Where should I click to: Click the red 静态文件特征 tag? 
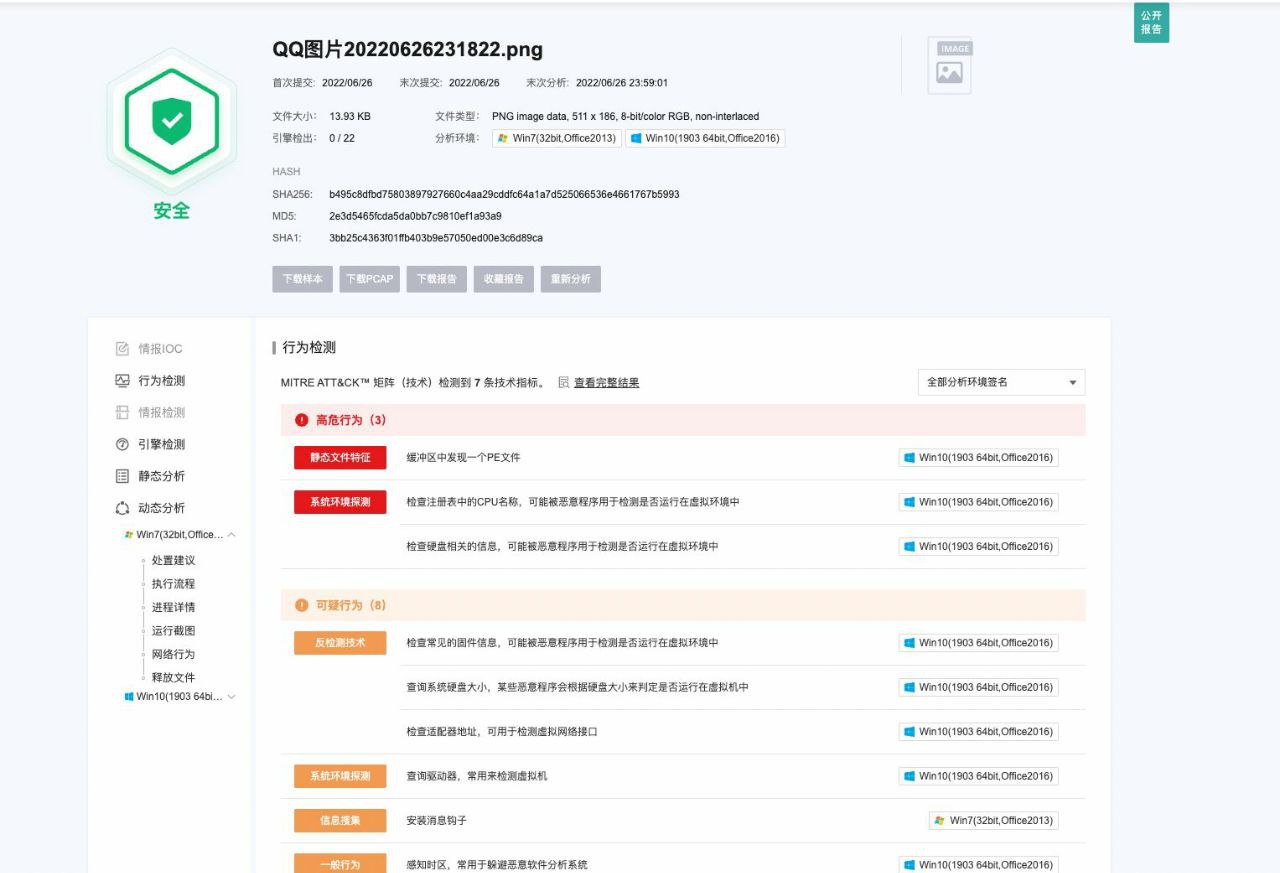click(x=340, y=458)
